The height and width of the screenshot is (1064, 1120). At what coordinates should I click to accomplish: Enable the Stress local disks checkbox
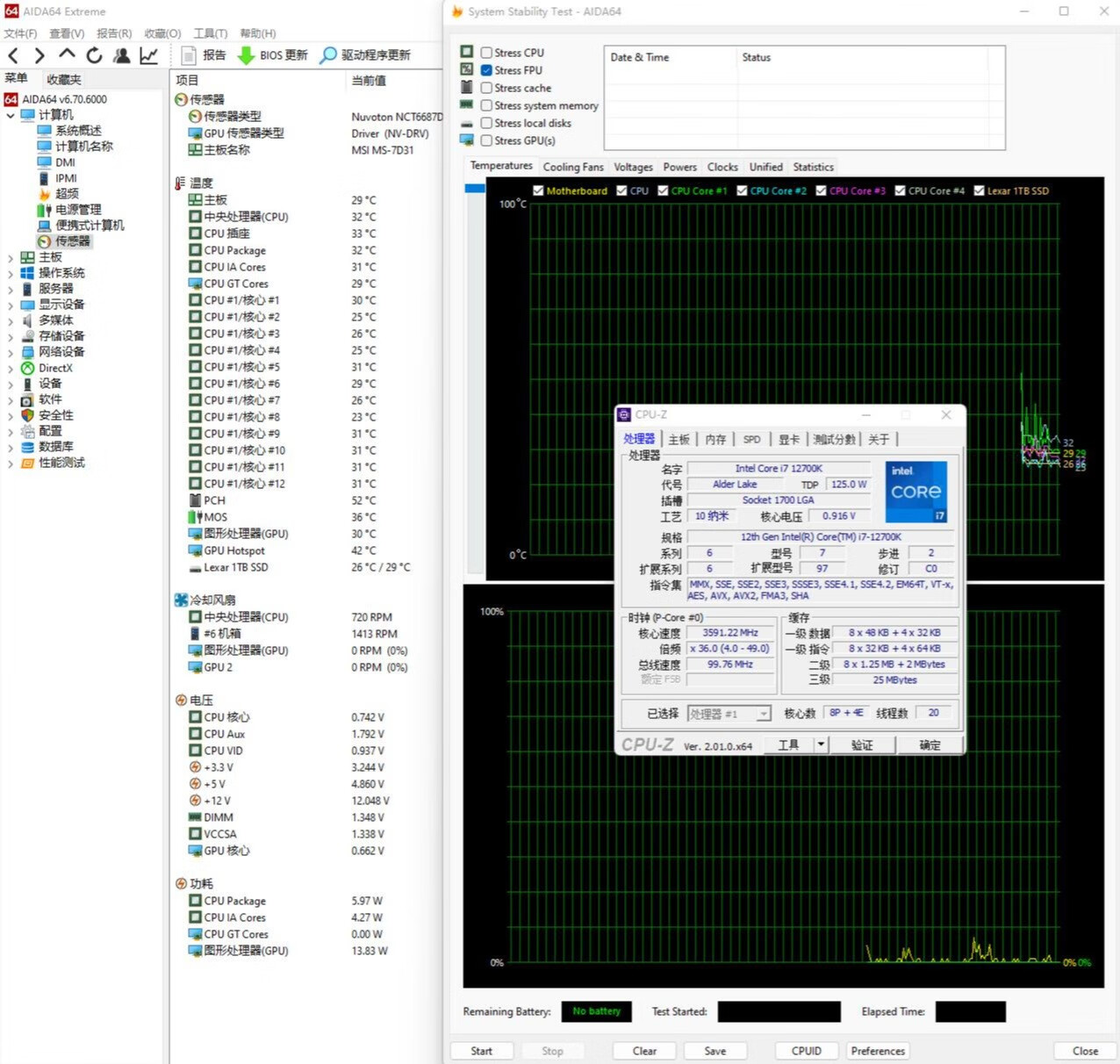tap(486, 123)
